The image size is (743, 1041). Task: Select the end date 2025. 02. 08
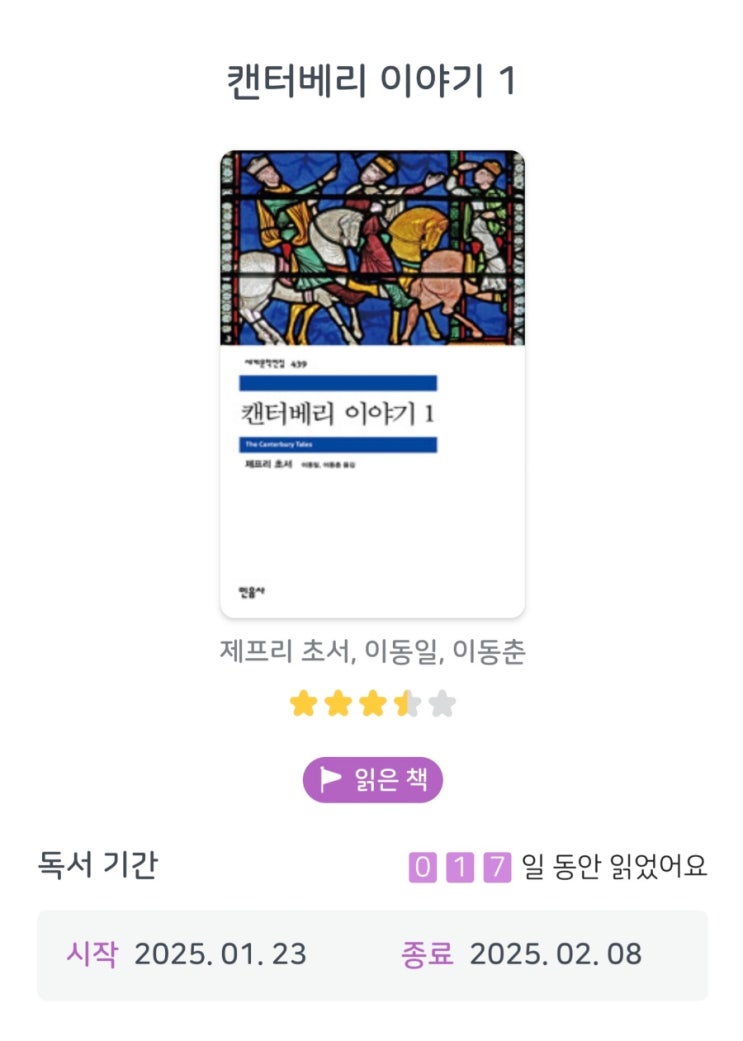point(556,954)
